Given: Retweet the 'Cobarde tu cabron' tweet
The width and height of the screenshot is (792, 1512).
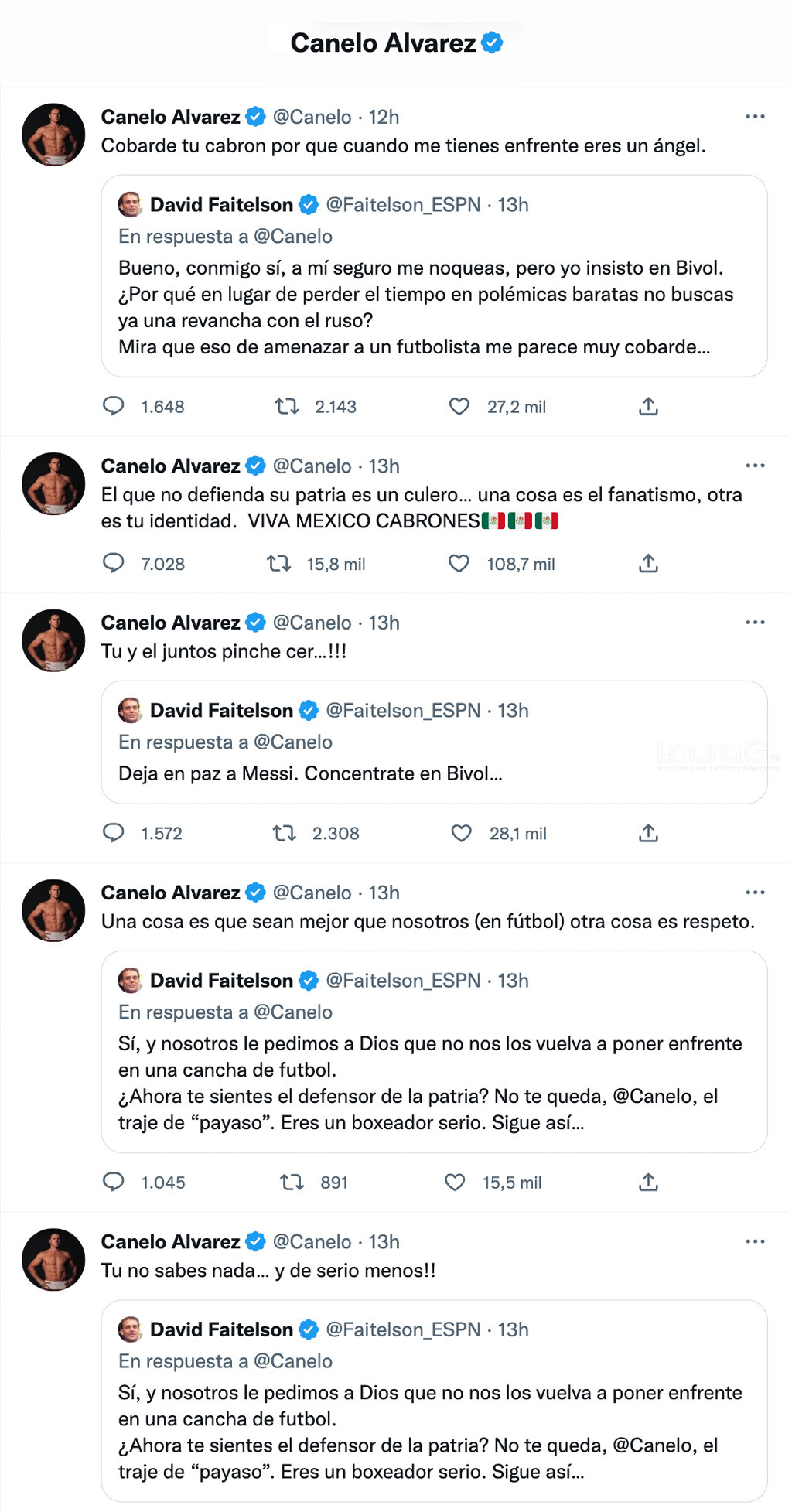Looking at the screenshot, I should coord(288,406).
